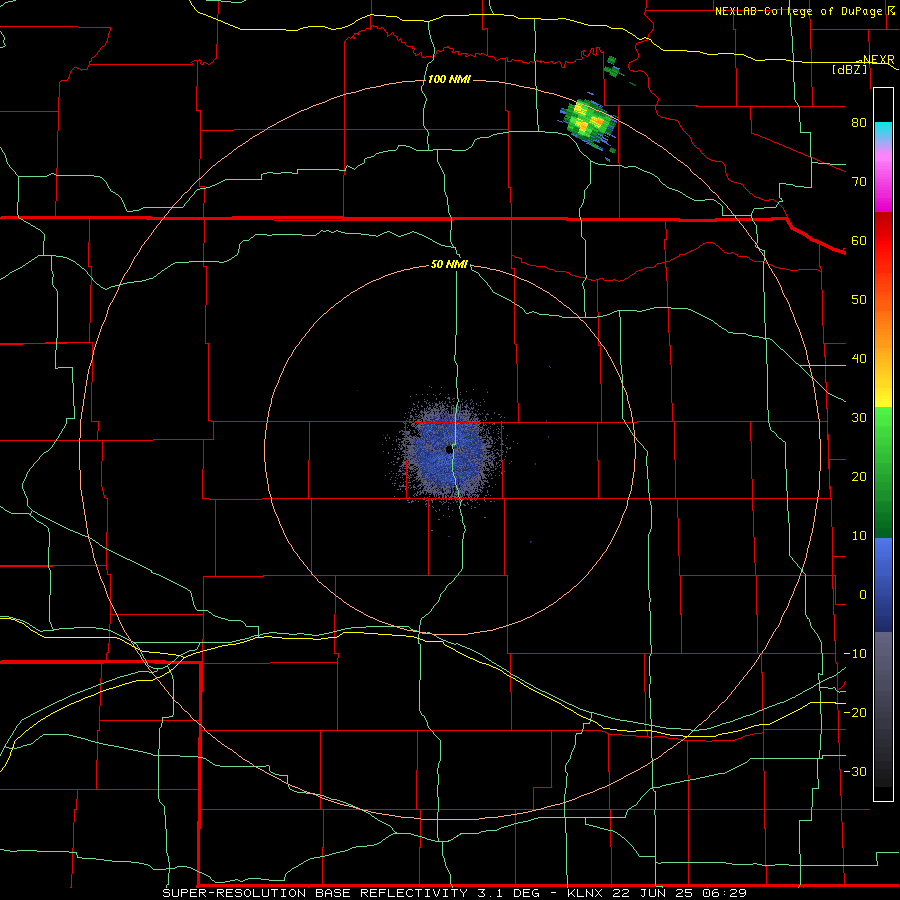Click the 10 value on the dBZ scale
The image size is (900, 900).
(x=859, y=536)
